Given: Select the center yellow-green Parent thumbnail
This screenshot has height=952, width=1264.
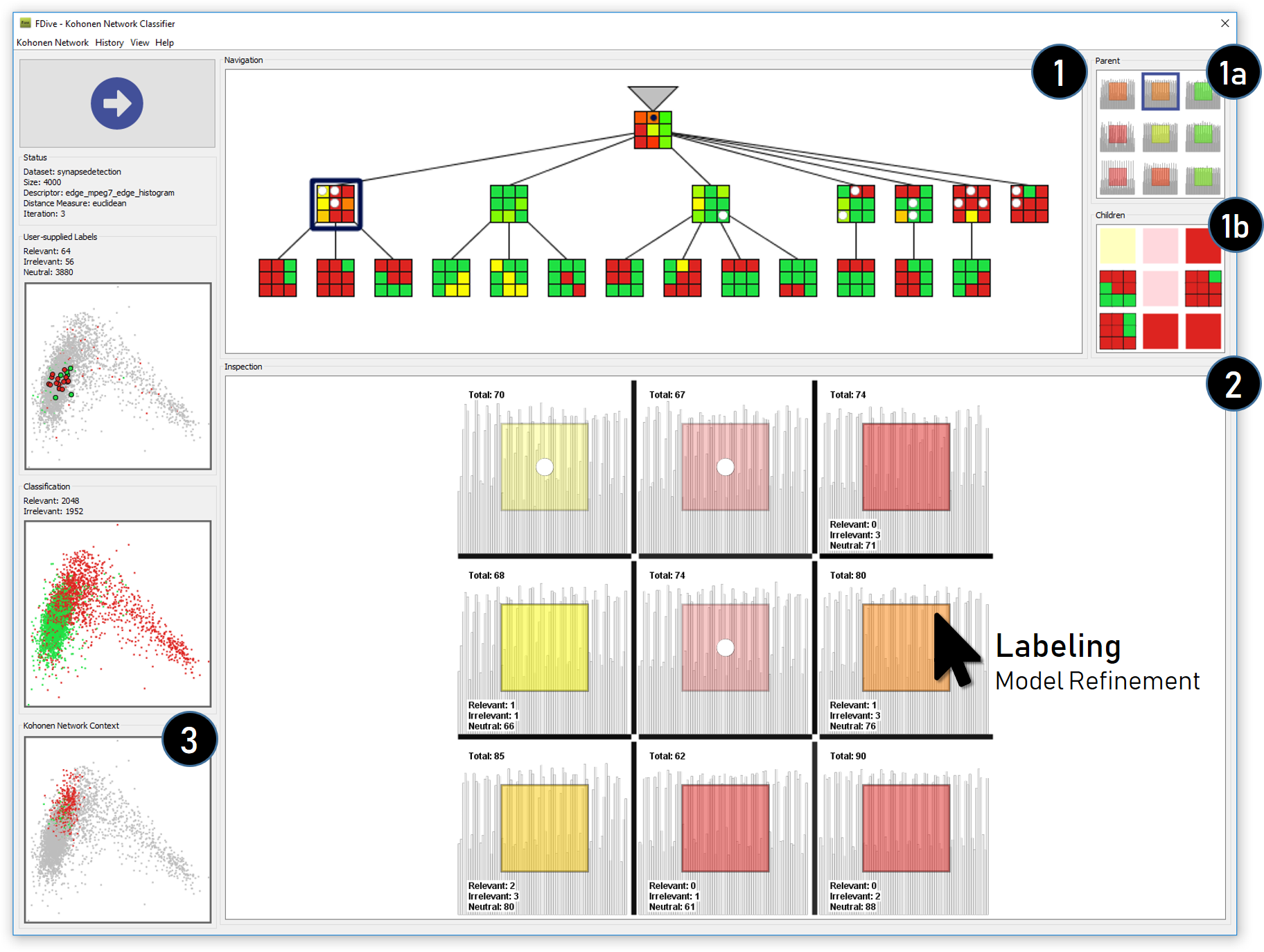Looking at the screenshot, I should [1160, 134].
